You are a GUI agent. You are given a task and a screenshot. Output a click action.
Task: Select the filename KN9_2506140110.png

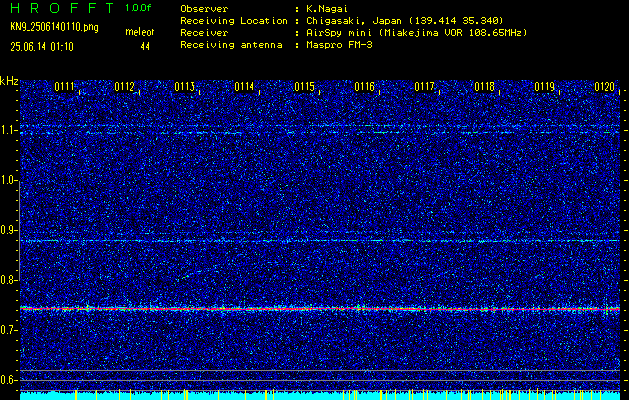click(x=54, y=27)
